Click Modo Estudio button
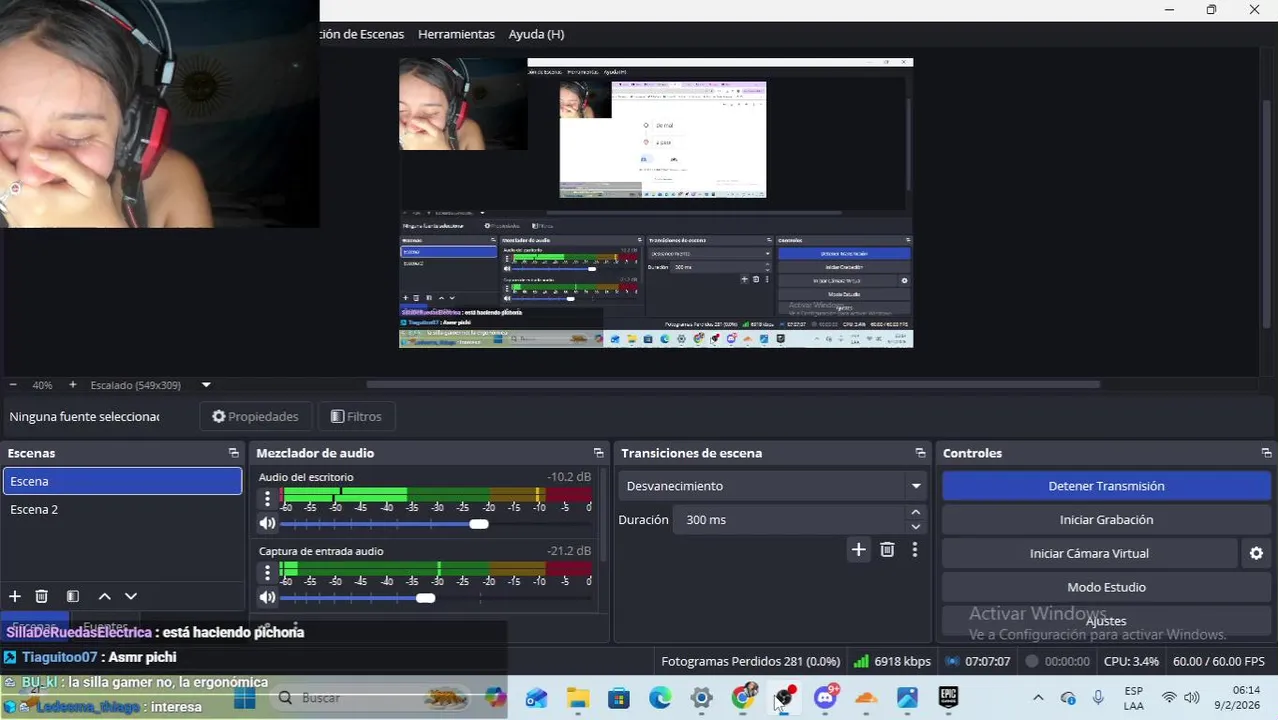 [x=1106, y=587]
